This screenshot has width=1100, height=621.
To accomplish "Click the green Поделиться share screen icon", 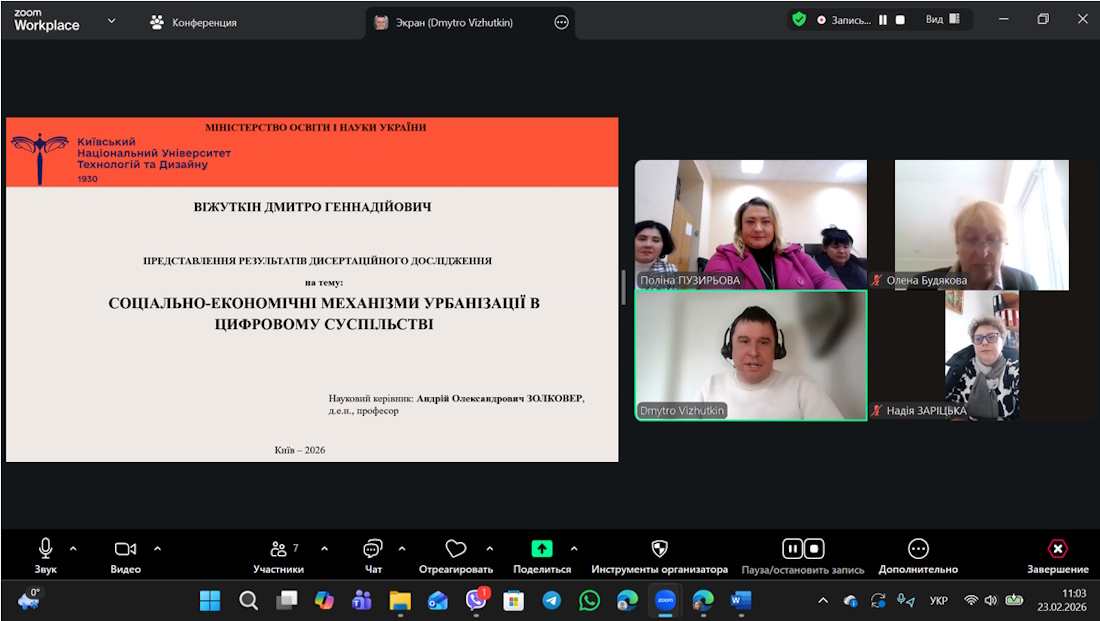I will (x=541, y=549).
